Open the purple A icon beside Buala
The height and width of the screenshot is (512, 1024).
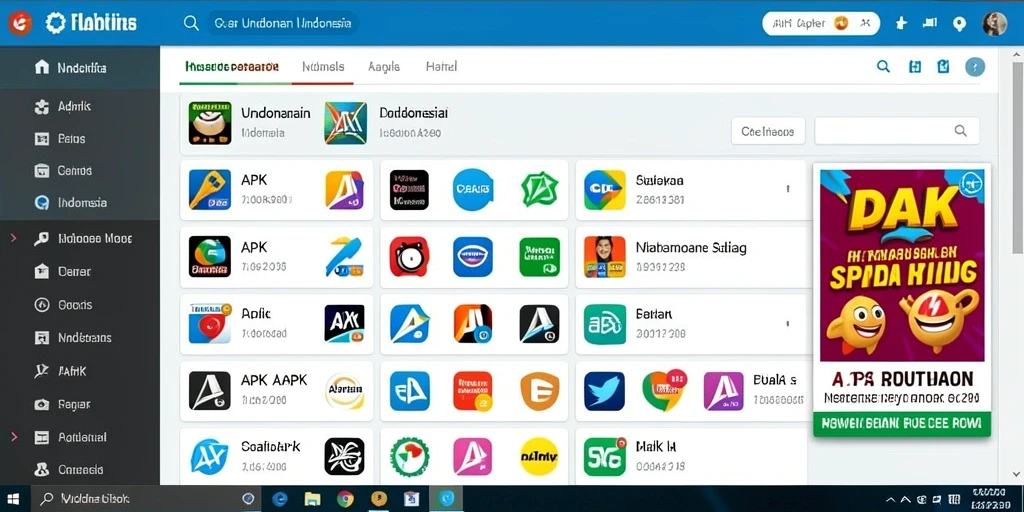(x=724, y=391)
